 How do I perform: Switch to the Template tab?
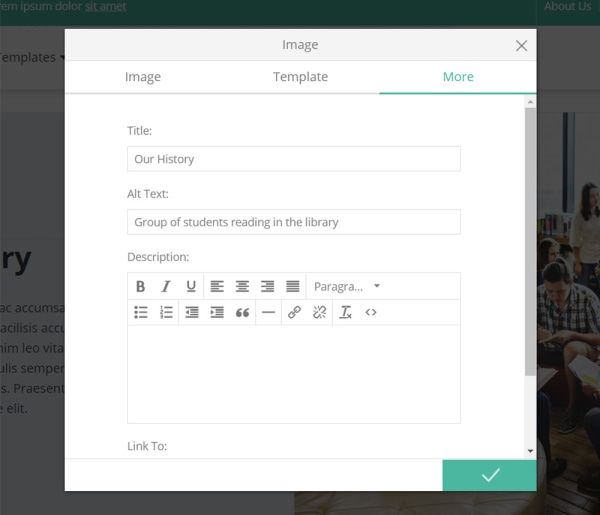300,77
